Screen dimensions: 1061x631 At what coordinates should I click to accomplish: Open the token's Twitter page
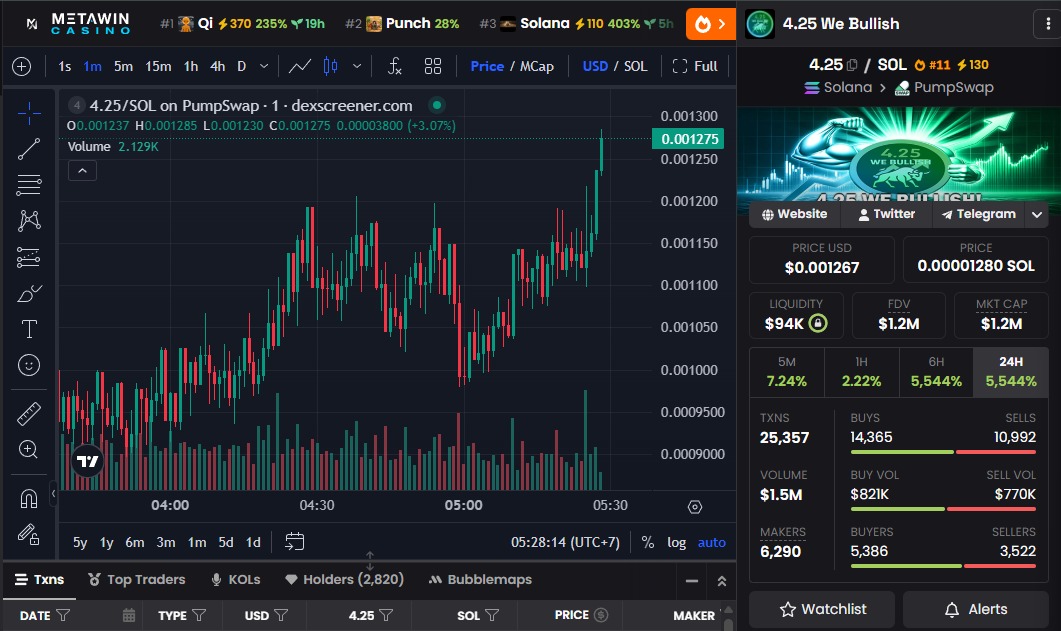tap(884, 214)
